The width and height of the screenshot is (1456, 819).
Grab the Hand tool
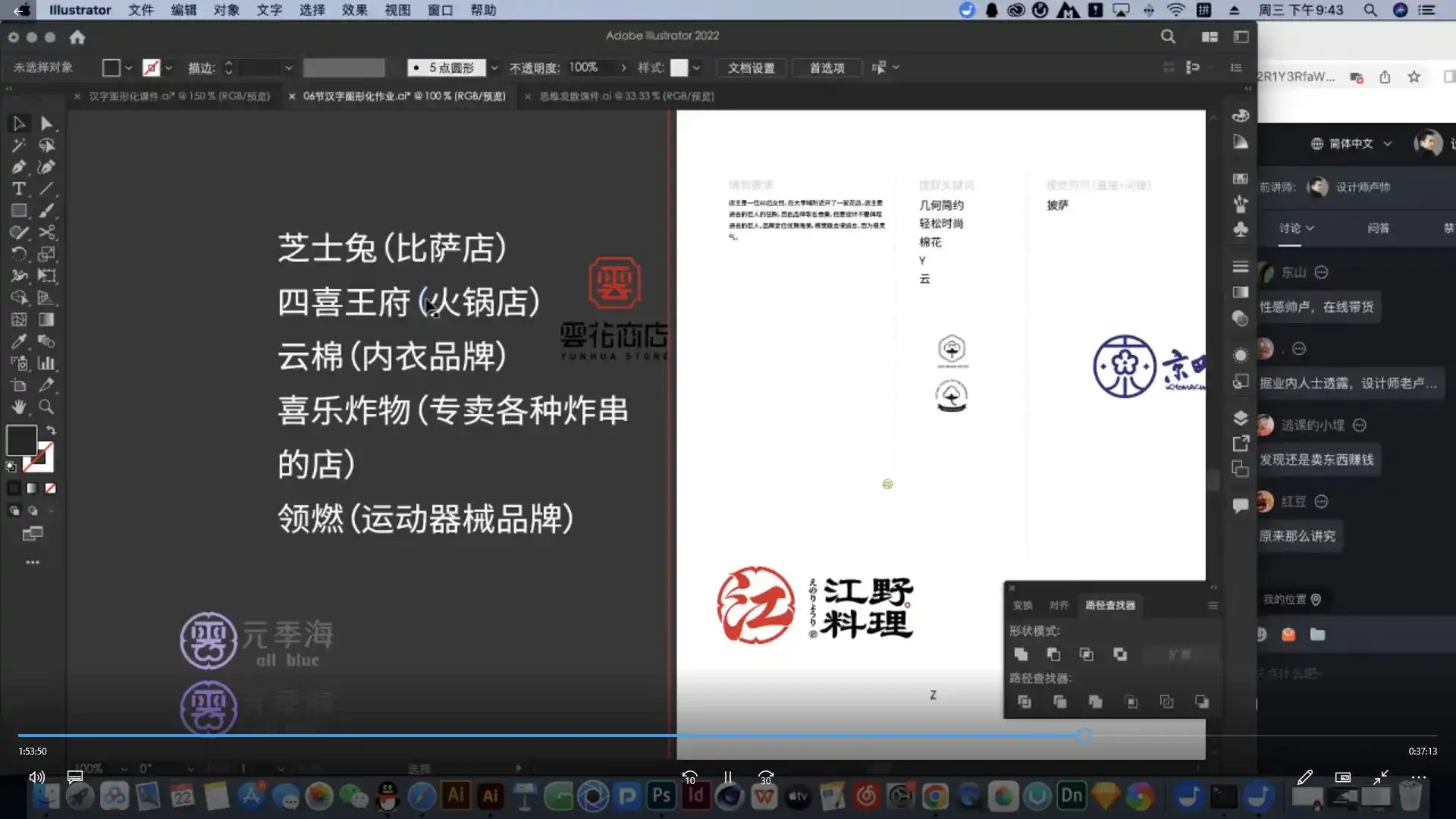click(18, 406)
